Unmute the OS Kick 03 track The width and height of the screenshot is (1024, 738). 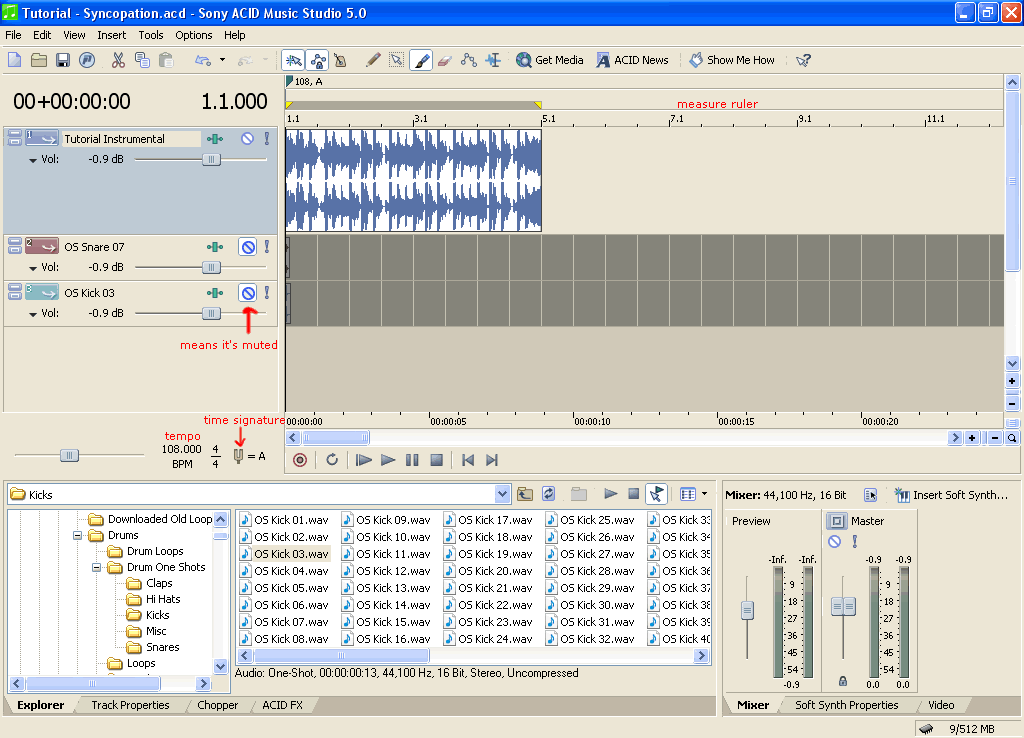point(248,293)
